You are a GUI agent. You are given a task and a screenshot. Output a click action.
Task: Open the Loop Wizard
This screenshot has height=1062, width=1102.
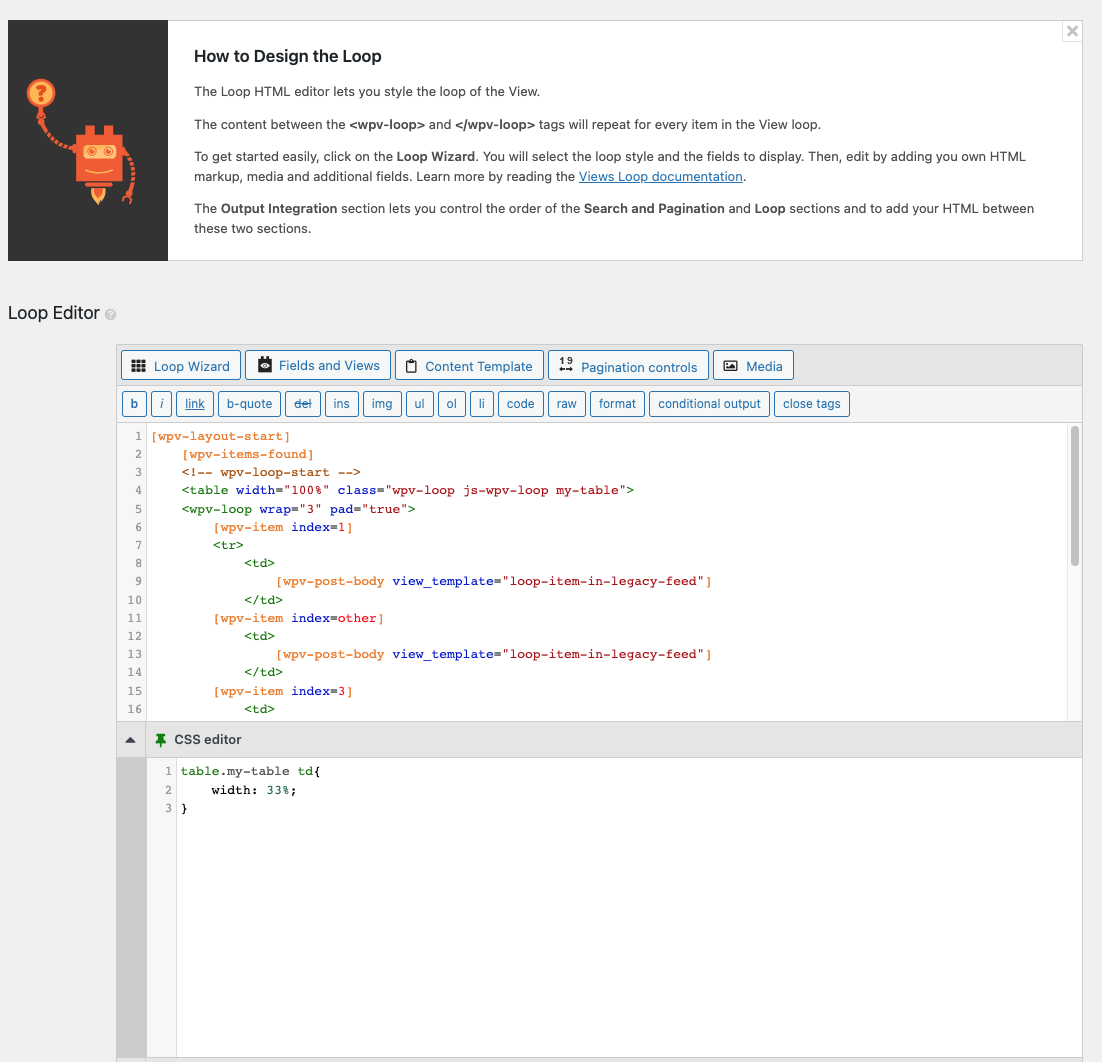[181, 366]
